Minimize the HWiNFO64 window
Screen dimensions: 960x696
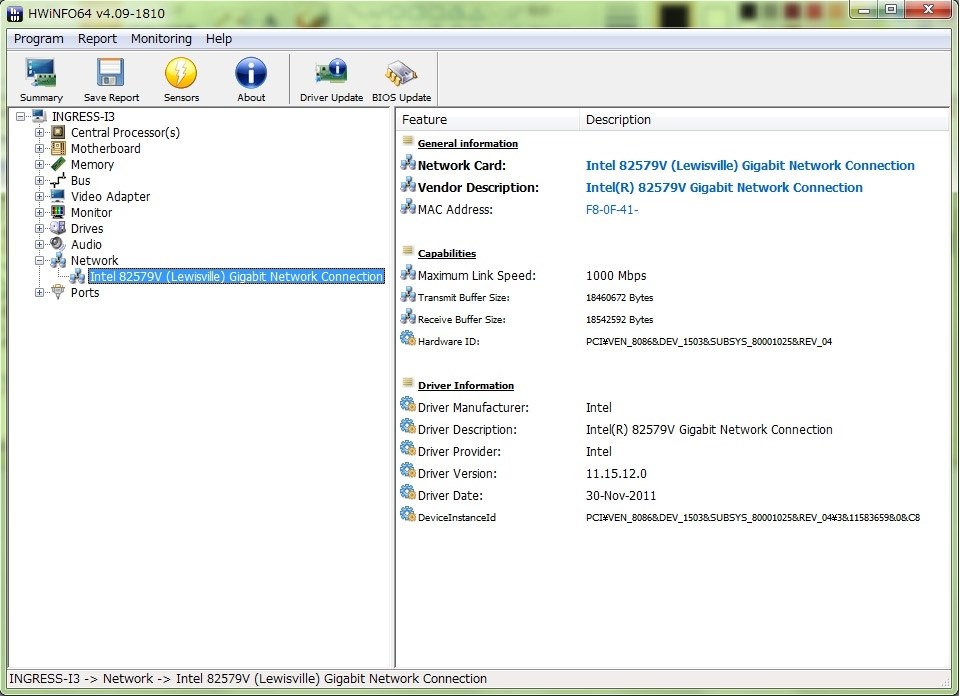point(864,10)
